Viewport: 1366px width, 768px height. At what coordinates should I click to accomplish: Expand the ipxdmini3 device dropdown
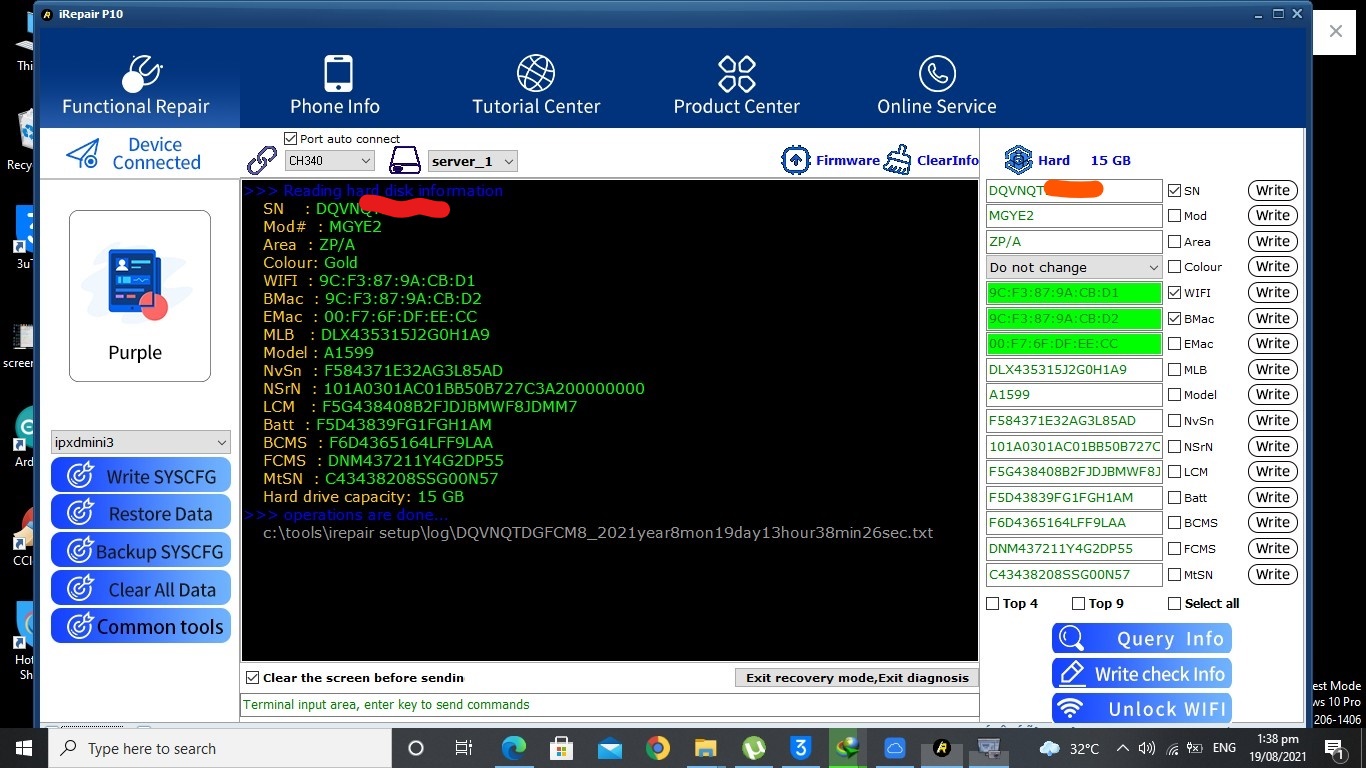[x=141, y=442]
